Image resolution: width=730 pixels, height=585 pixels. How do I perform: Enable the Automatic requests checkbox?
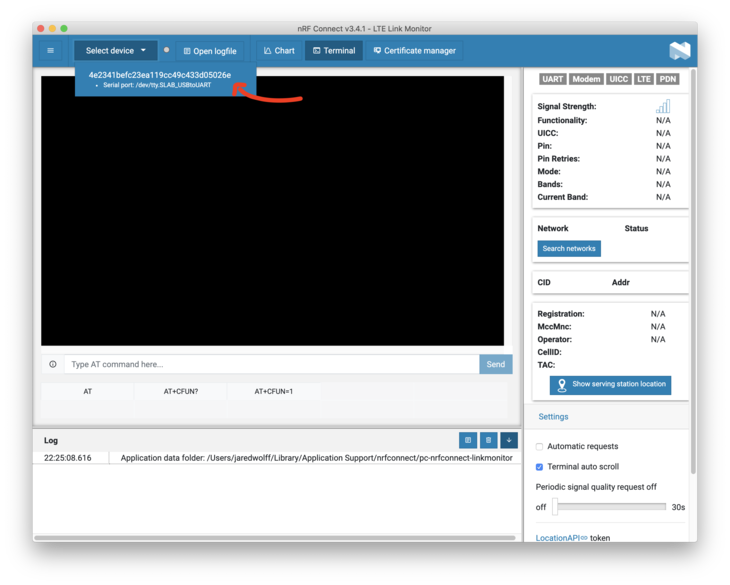[x=540, y=447]
